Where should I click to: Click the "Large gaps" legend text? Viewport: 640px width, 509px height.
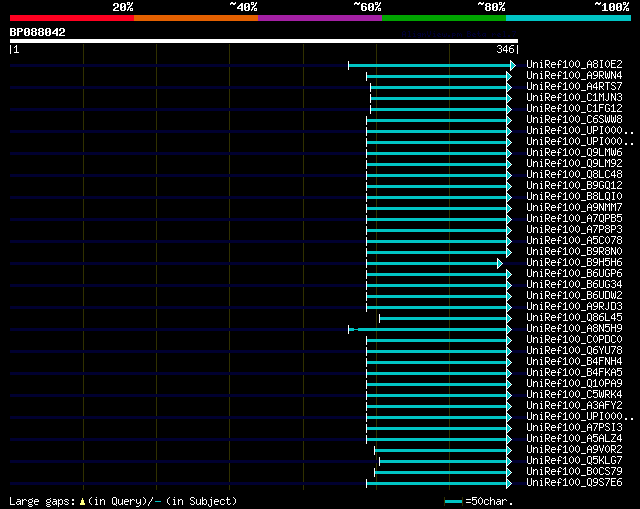point(42,501)
